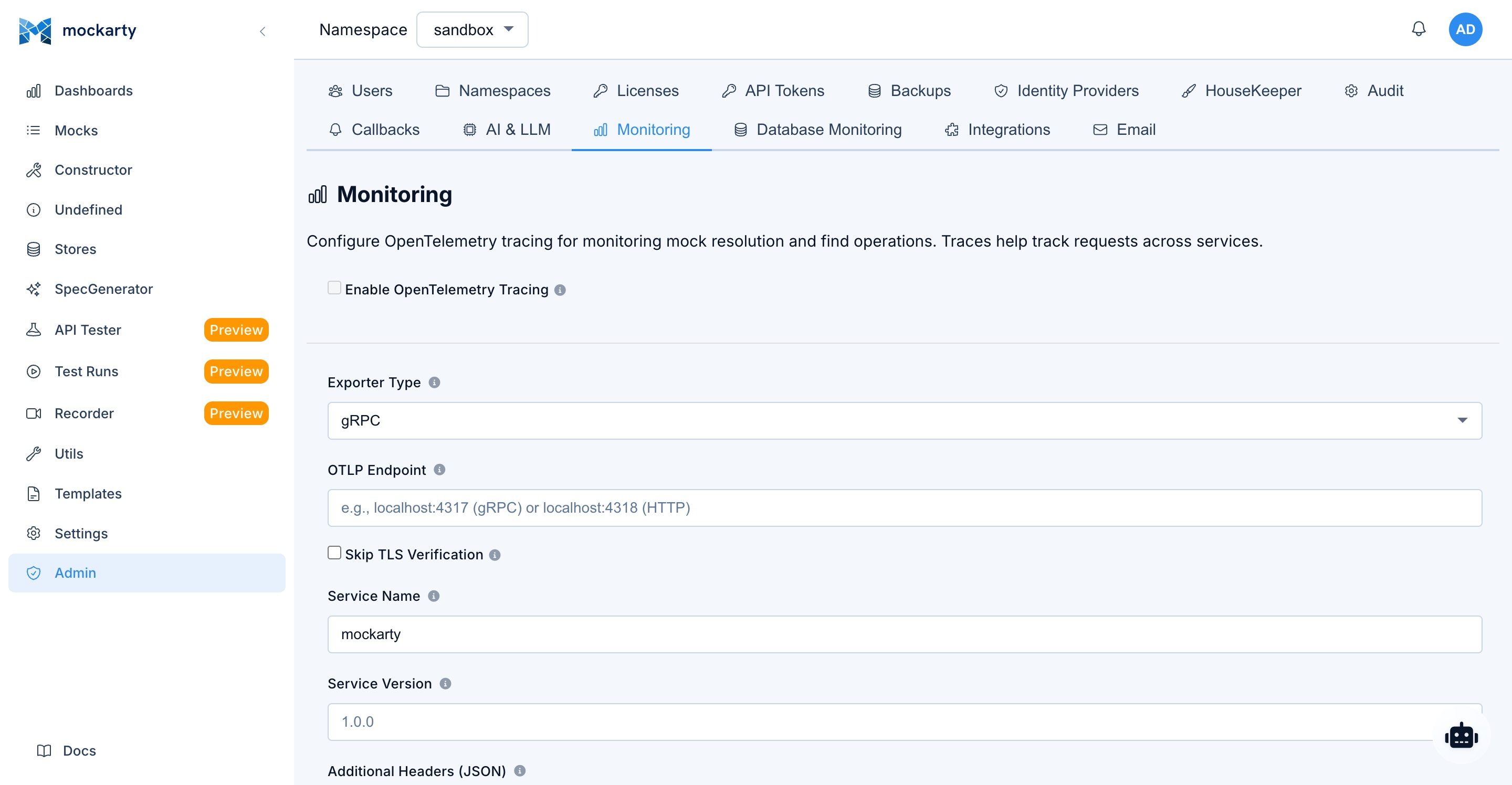Enable OpenTelemetry Tracing checkbox

coord(334,288)
